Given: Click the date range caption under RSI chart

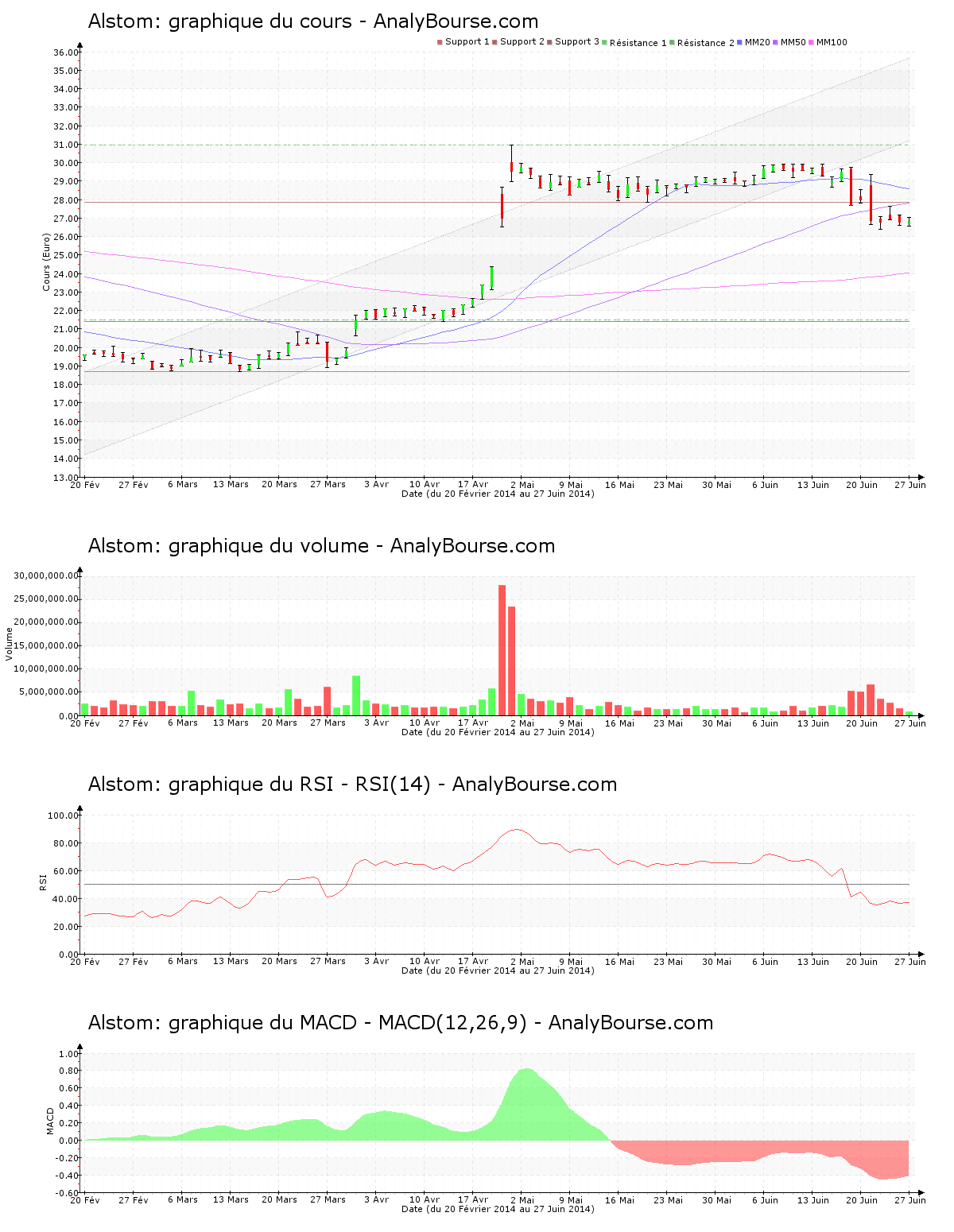Looking at the screenshot, I should click(498, 970).
